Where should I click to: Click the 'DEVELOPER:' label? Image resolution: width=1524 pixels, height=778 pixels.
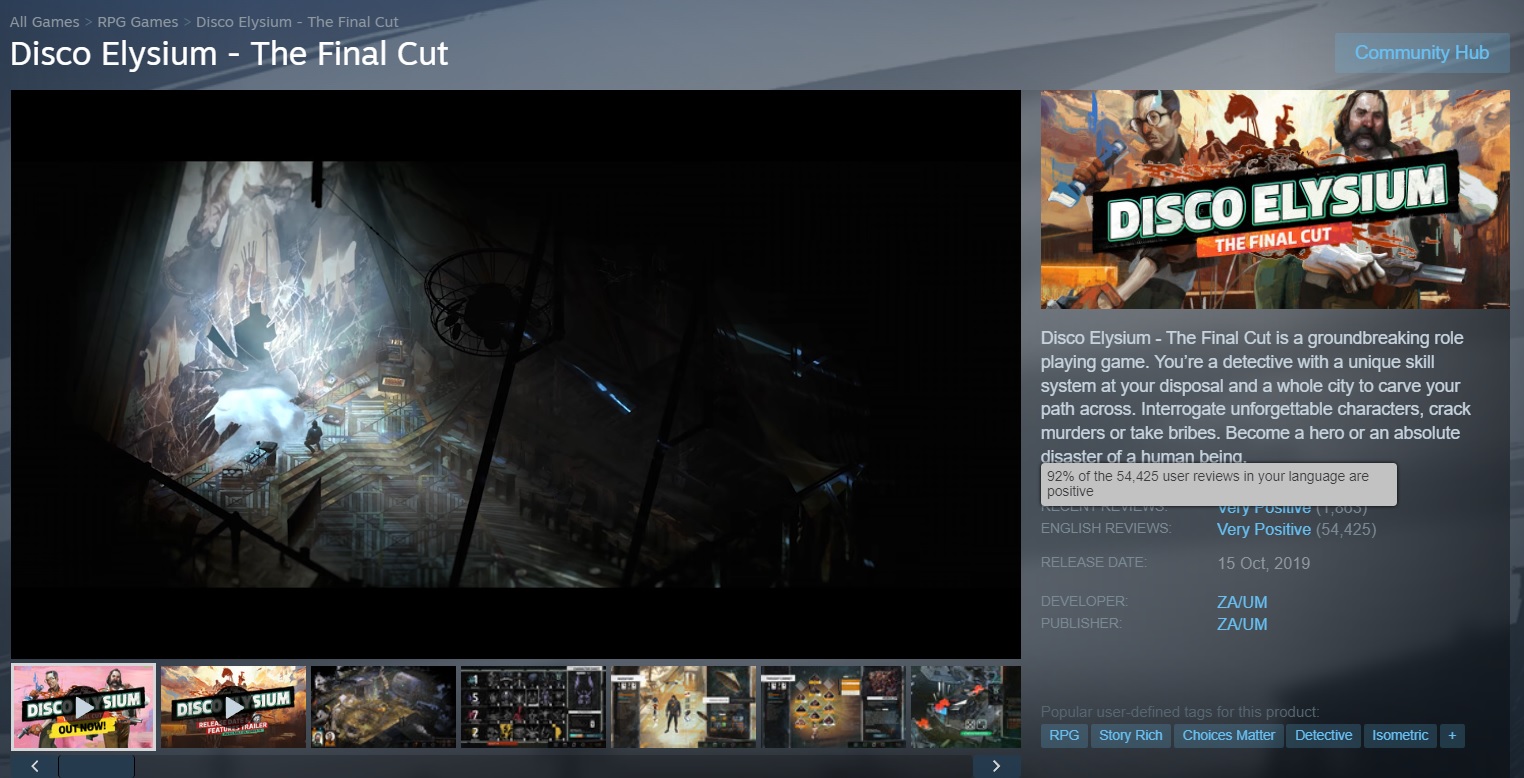pos(1084,602)
